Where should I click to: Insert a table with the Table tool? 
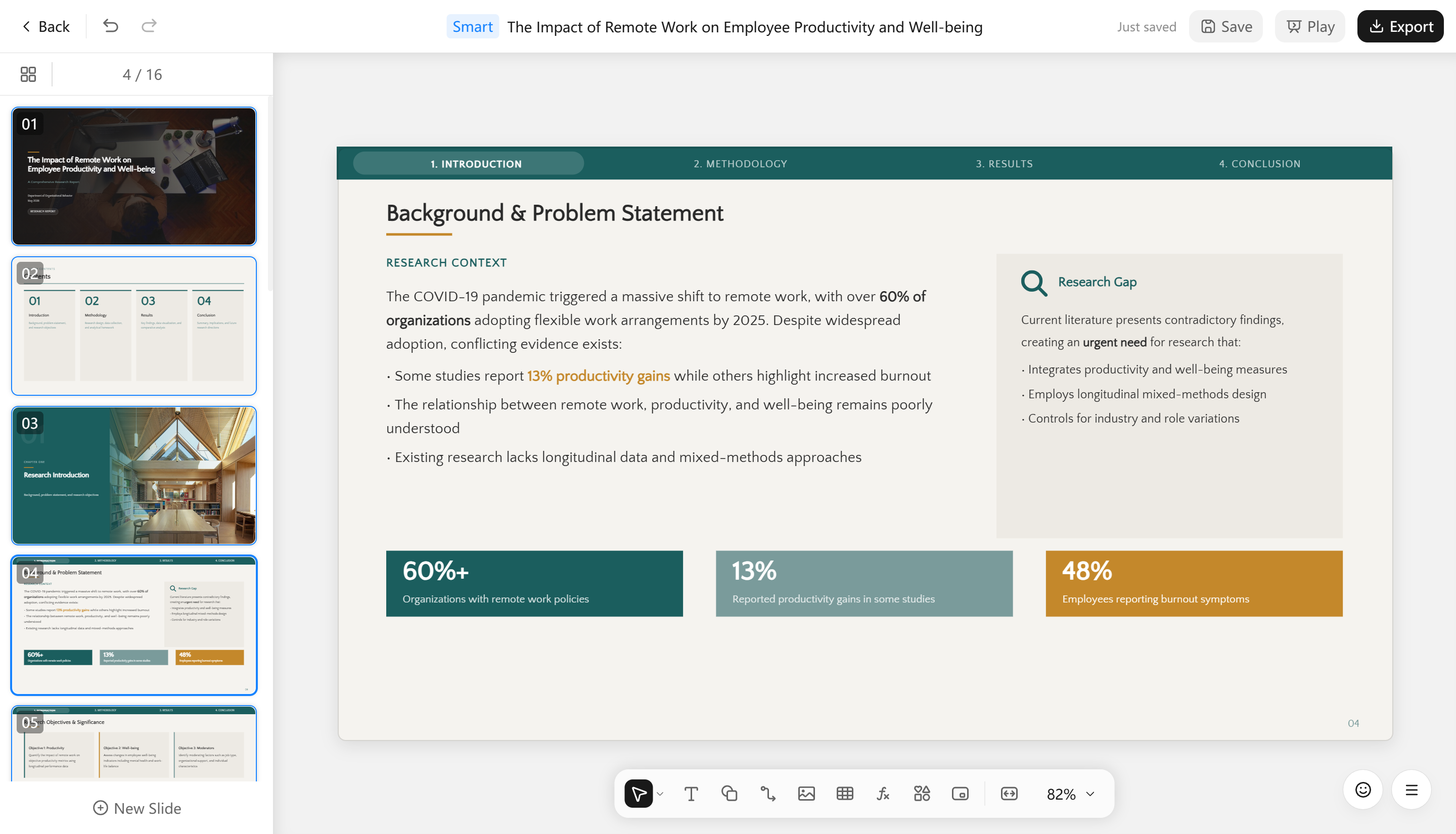tap(845, 794)
